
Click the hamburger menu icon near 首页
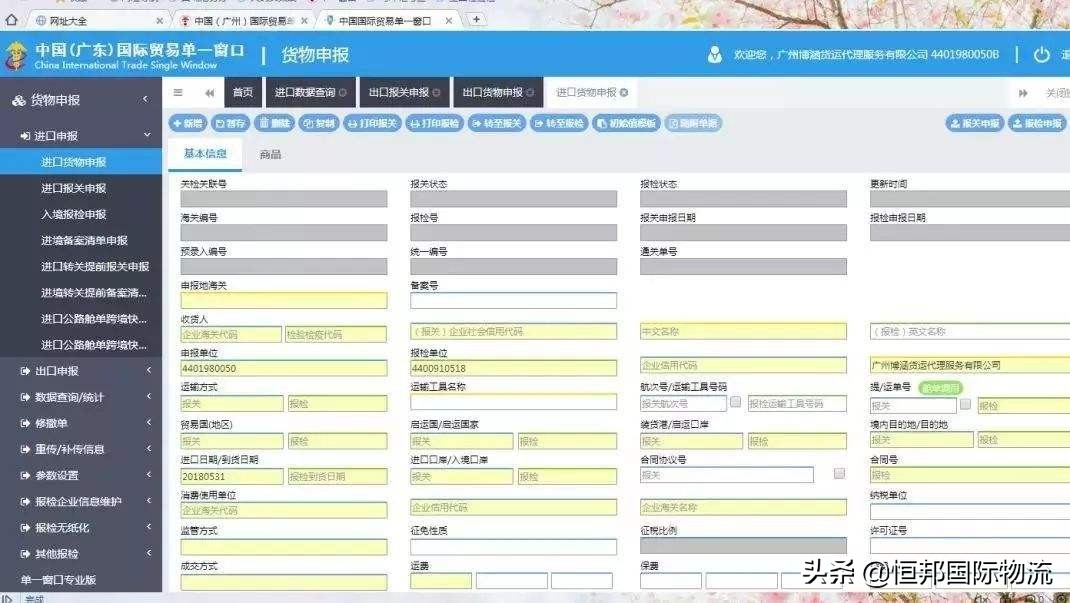coord(177,91)
